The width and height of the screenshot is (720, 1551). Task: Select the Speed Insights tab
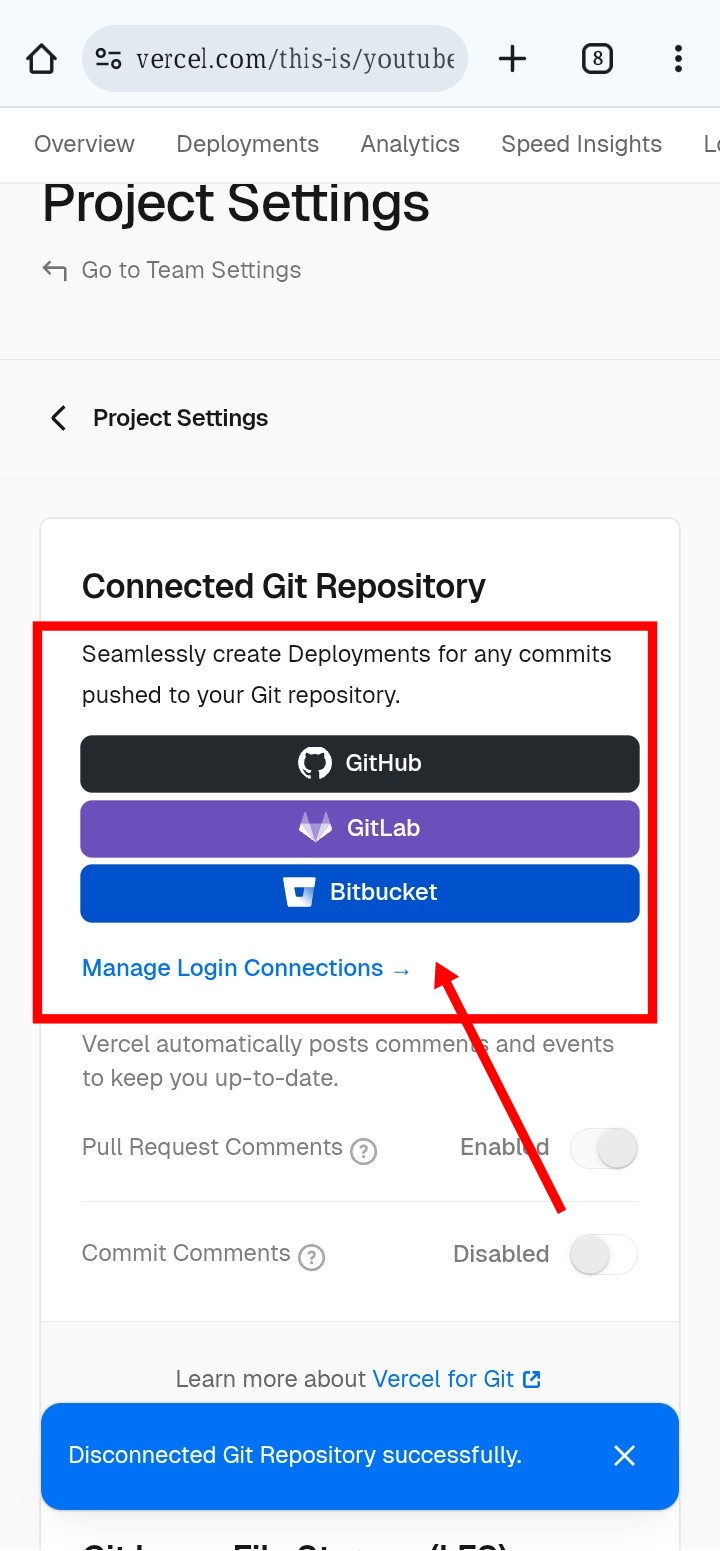coord(581,144)
